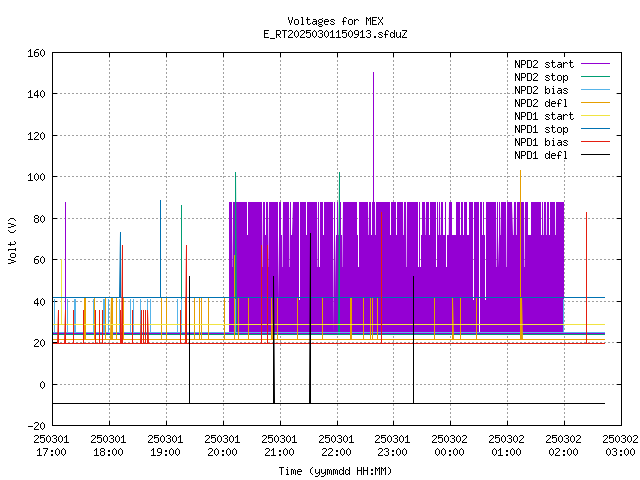Click the x-axis label 250302 02:00

pos(563,446)
